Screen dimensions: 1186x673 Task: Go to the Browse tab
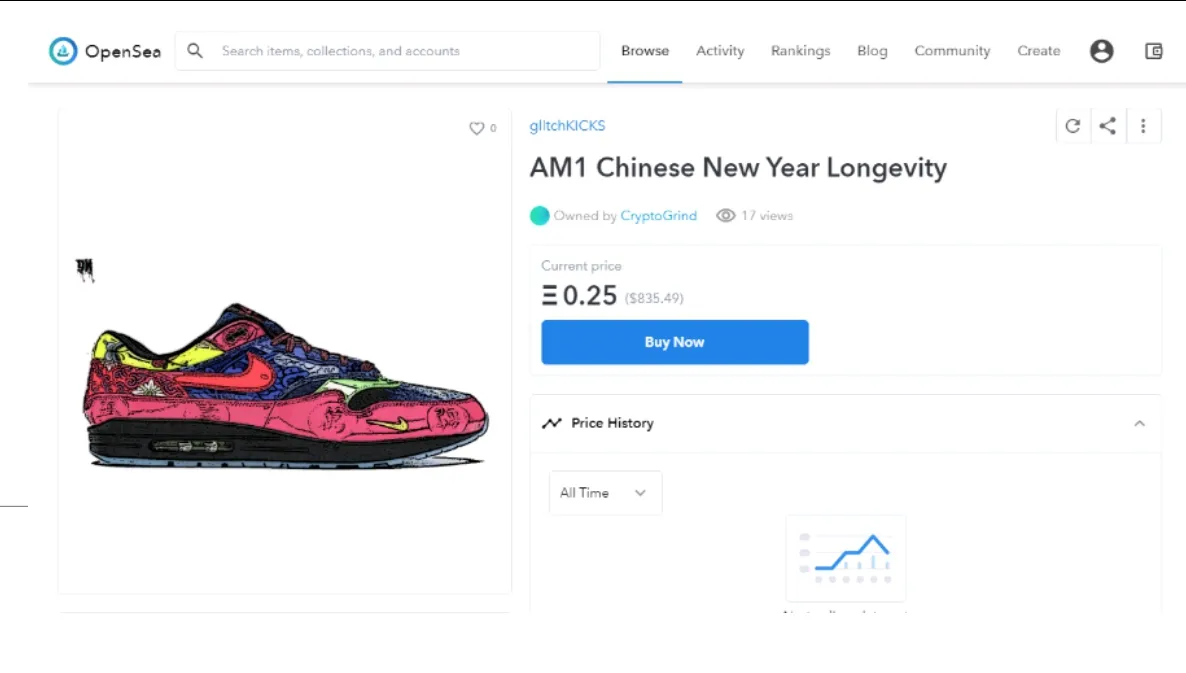645,51
